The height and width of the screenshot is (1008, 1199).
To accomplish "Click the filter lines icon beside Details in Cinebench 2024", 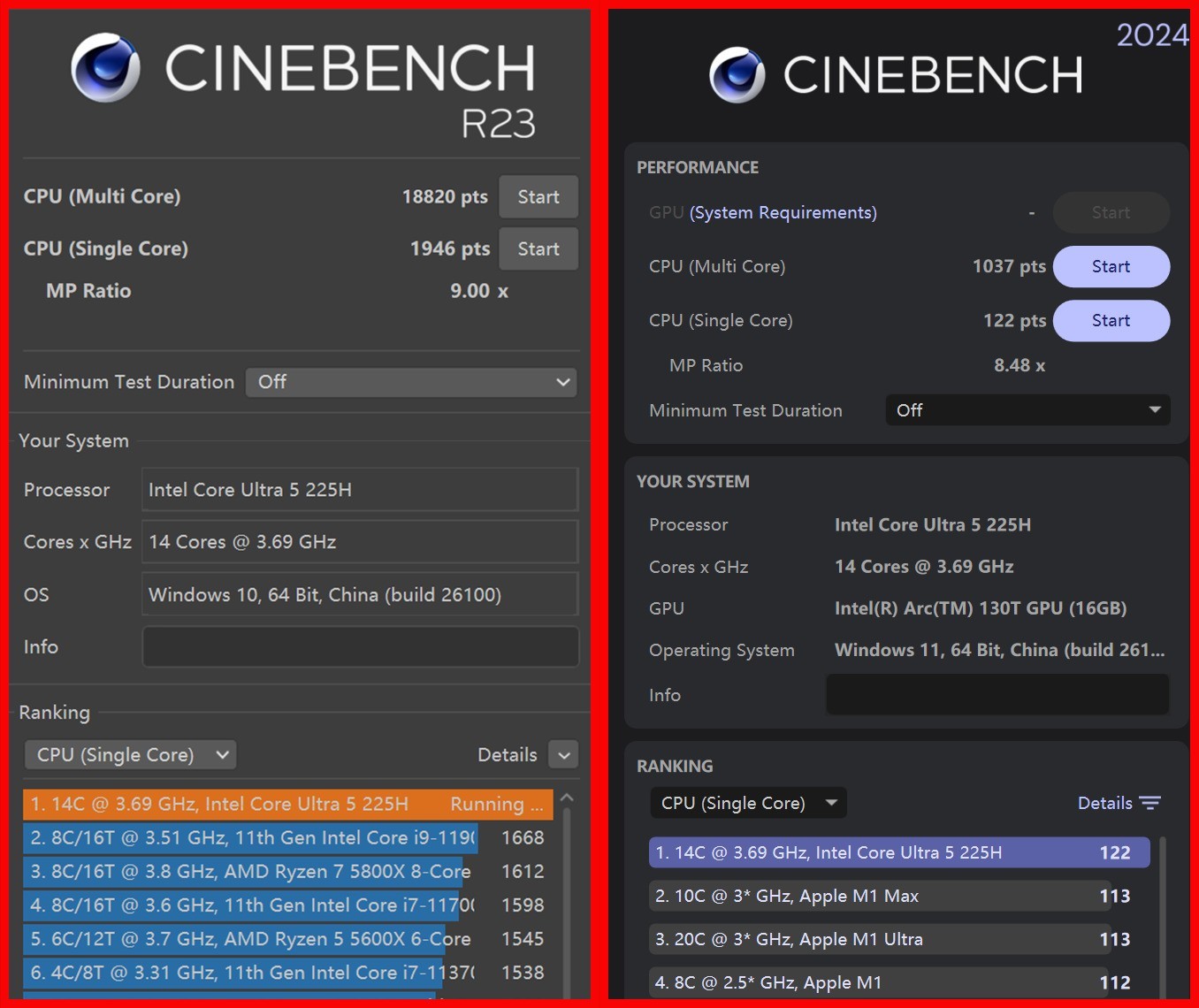I will click(x=1149, y=803).
